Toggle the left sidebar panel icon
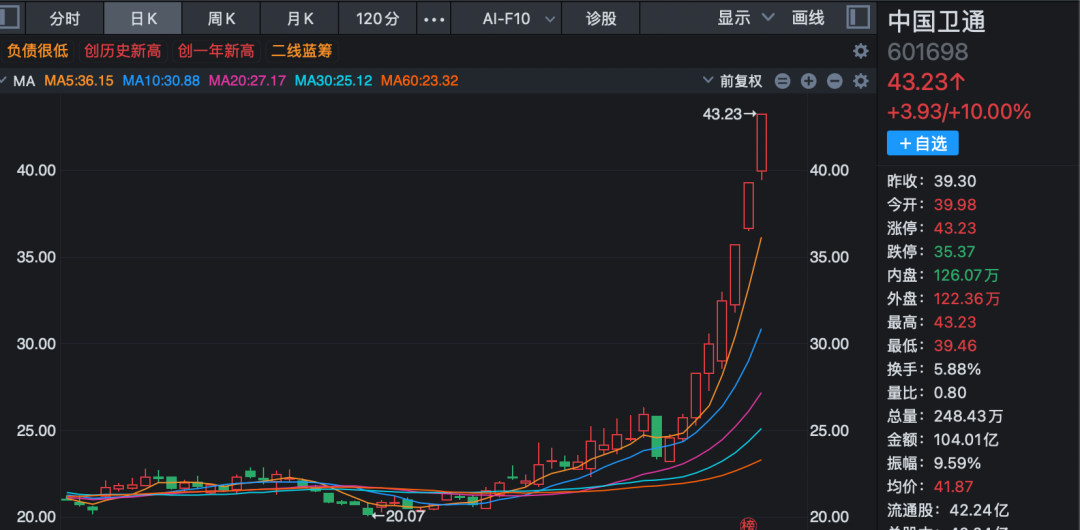The width and height of the screenshot is (1080, 530). (10, 18)
